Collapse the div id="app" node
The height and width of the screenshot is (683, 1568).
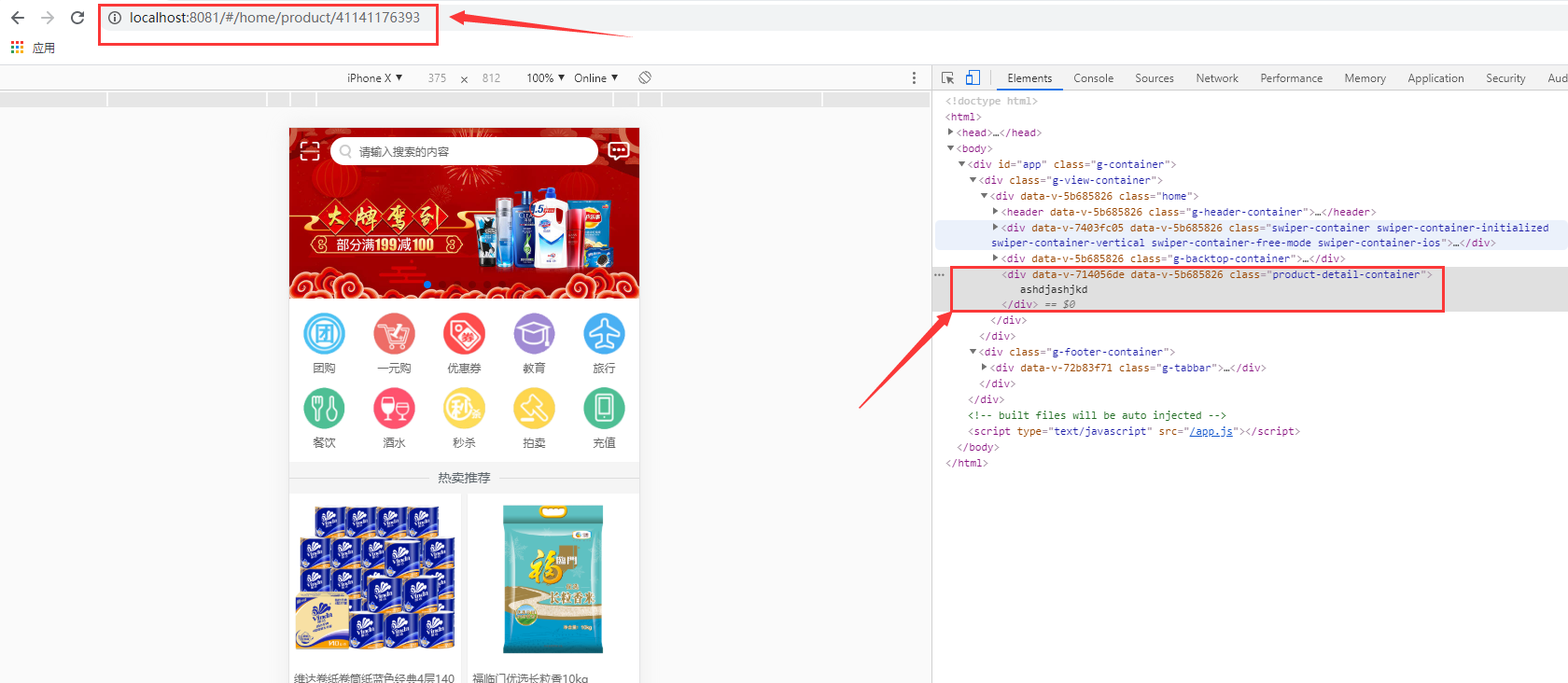(x=961, y=164)
